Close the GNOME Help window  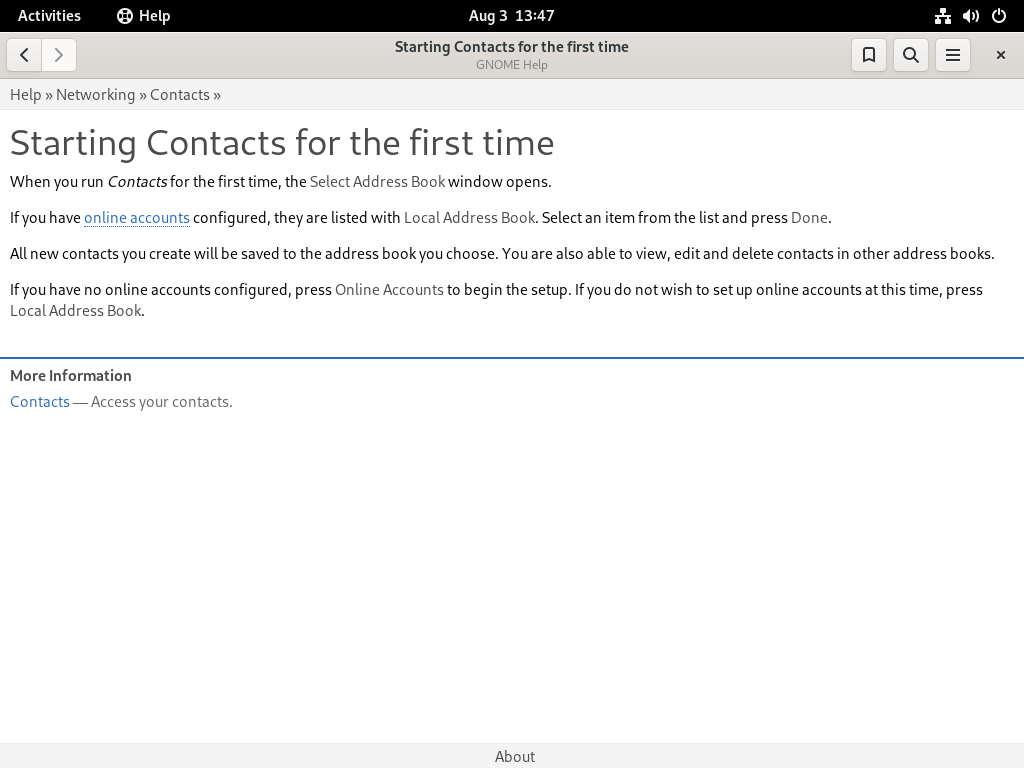(x=1000, y=55)
